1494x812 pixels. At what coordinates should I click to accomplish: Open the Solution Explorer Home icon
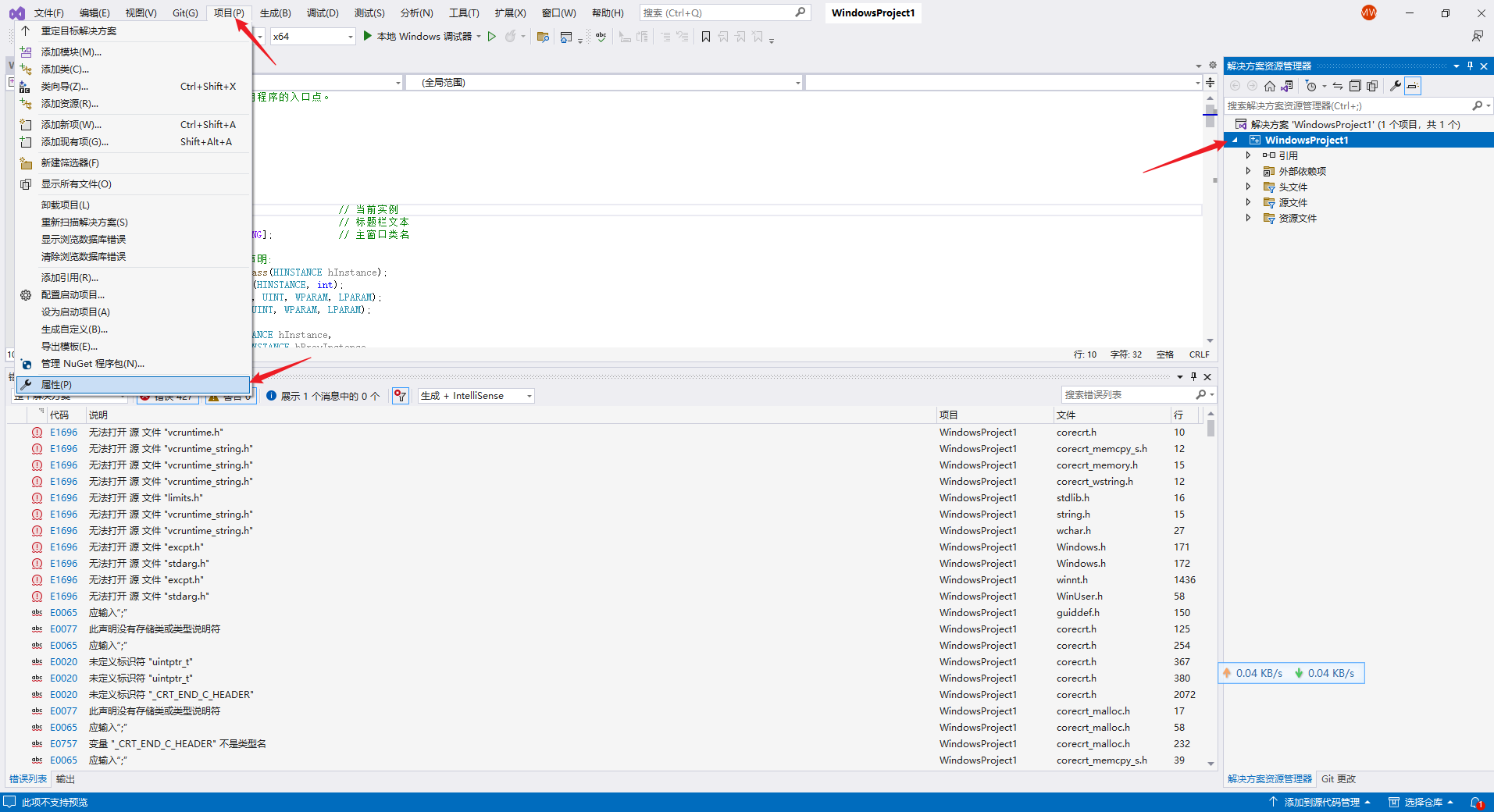pos(1270,86)
